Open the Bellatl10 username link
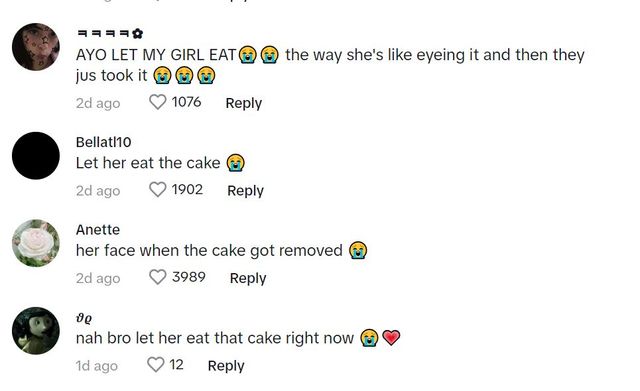 pyautogui.click(x=103, y=142)
